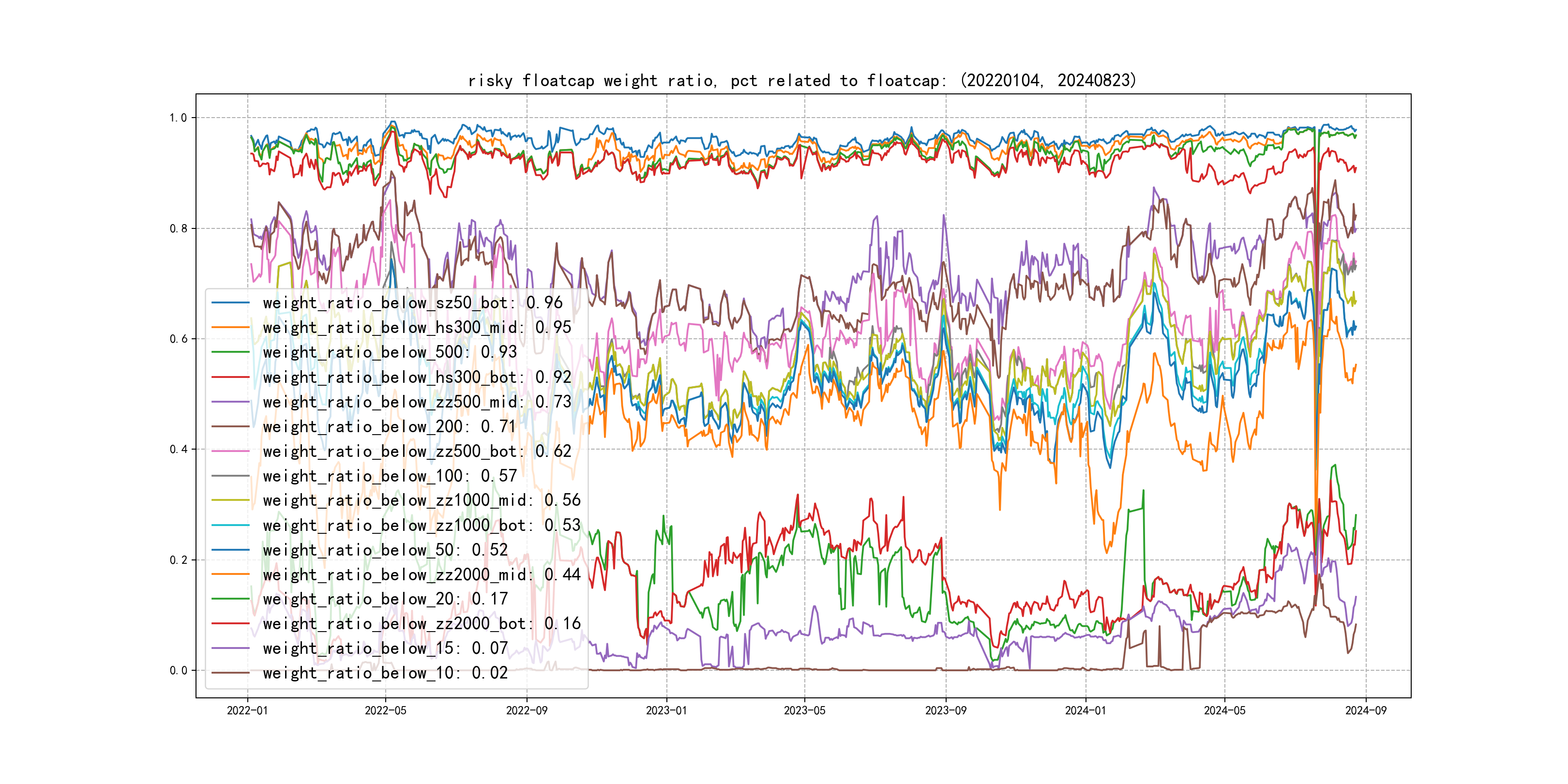The image size is (1568, 784).
Task: Click legend label weight_ratio_below_zz500_mid
Action: [x=416, y=402]
